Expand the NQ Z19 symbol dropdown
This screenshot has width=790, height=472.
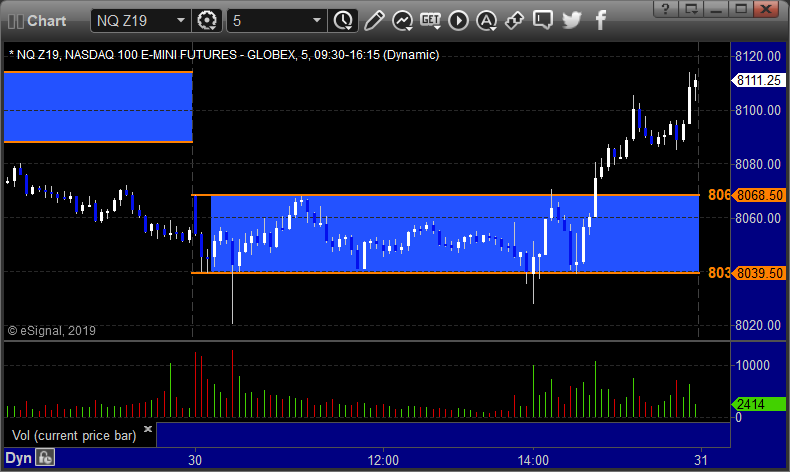pyautogui.click(x=181, y=21)
